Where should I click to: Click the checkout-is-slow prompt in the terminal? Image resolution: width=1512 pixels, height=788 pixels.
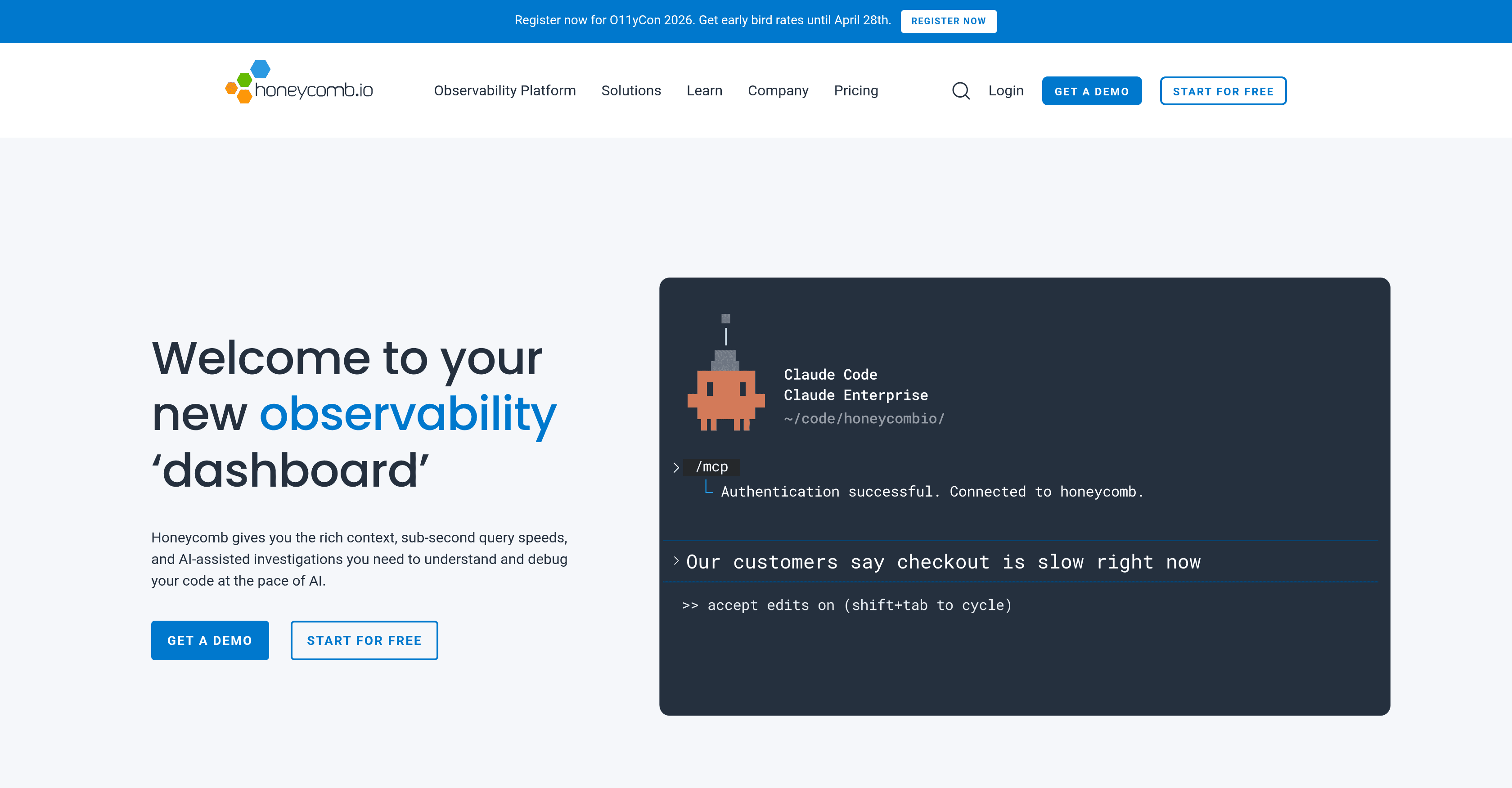[x=942, y=561]
